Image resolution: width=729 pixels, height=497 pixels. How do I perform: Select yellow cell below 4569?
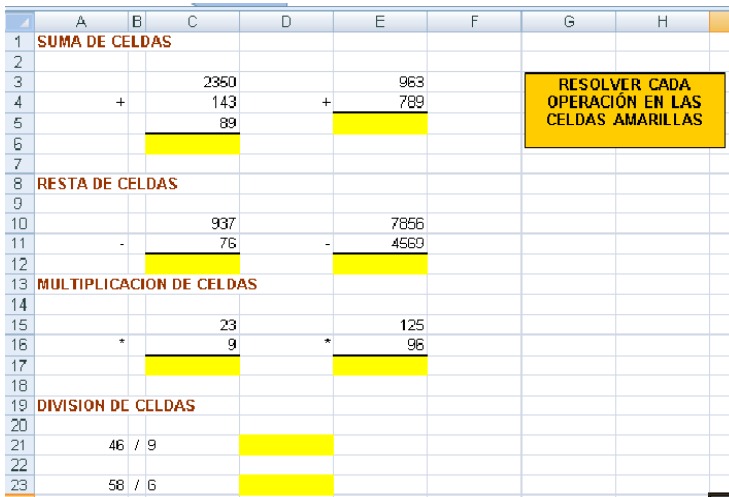coord(379,264)
